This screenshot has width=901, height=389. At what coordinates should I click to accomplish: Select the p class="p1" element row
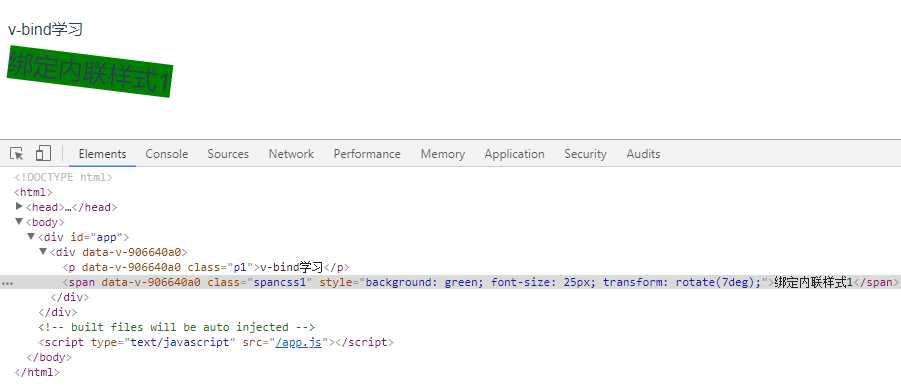point(206,267)
